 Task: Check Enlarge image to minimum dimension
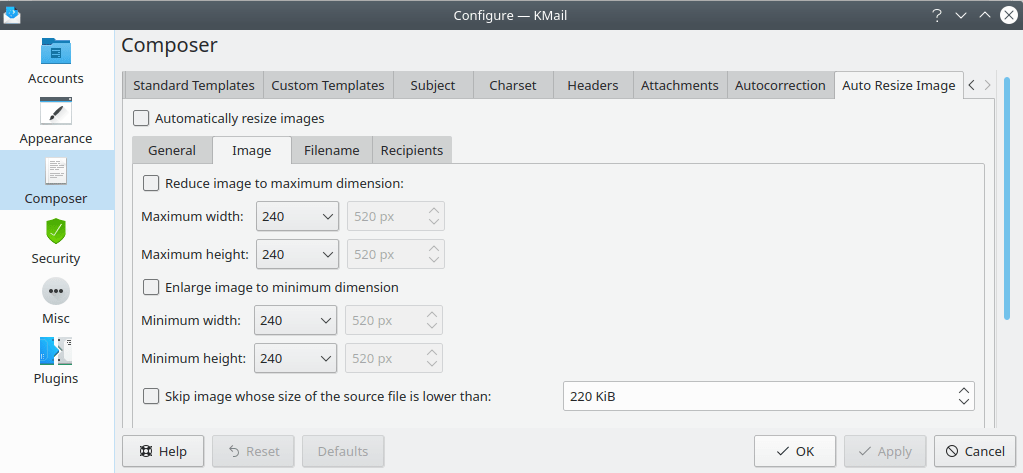tap(152, 287)
